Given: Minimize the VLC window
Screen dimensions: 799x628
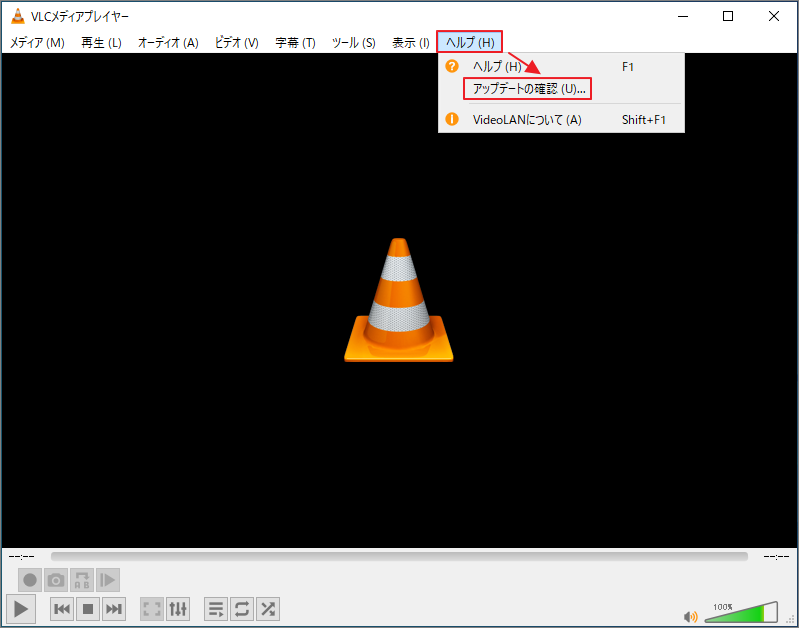Looking at the screenshot, I should (x=683, y=16).
